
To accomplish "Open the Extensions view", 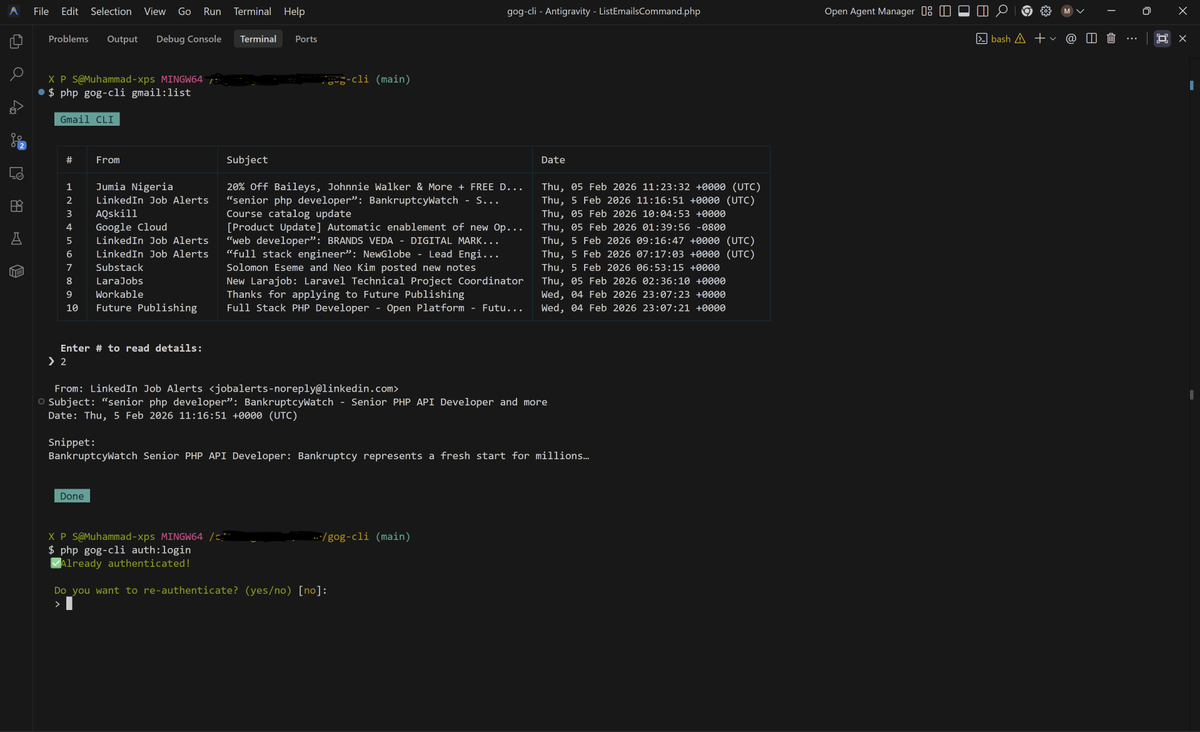I will pyautogui.click(x=16, y=206).
